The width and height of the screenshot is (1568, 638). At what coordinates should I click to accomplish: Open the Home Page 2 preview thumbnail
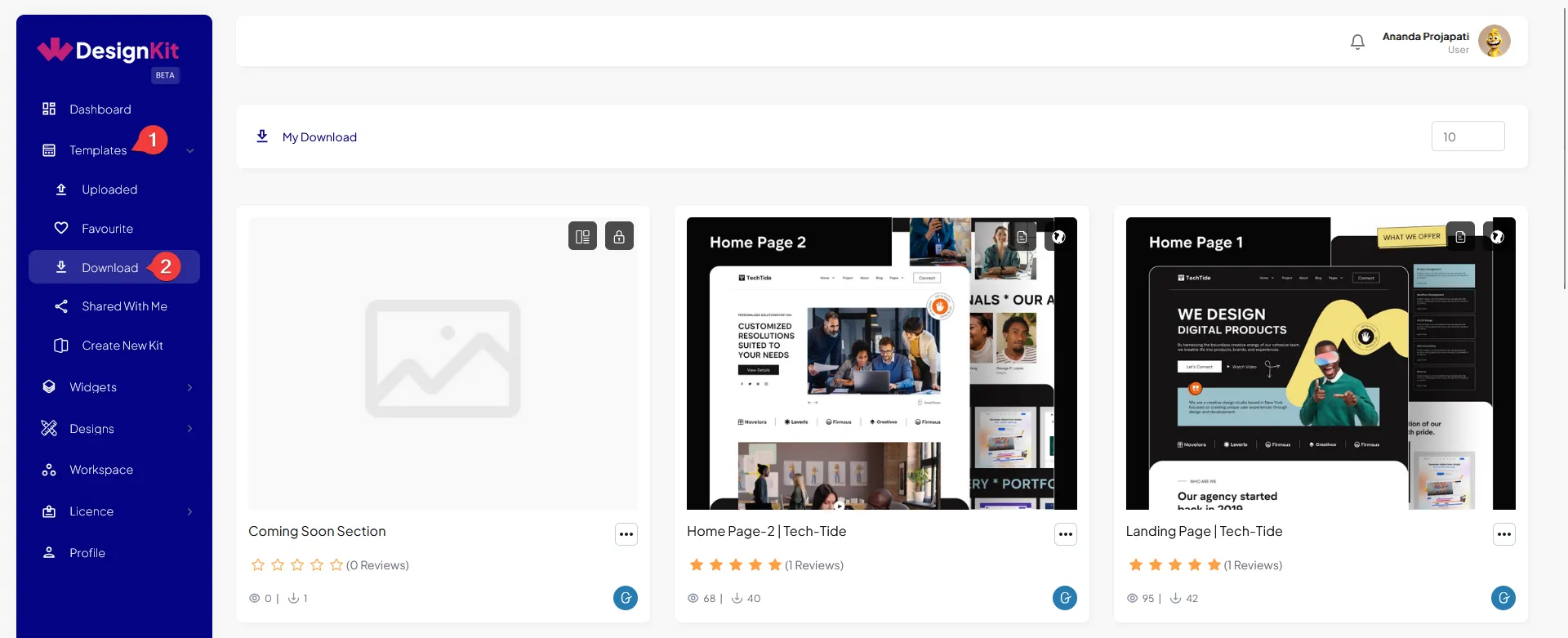tap(881, 364)
